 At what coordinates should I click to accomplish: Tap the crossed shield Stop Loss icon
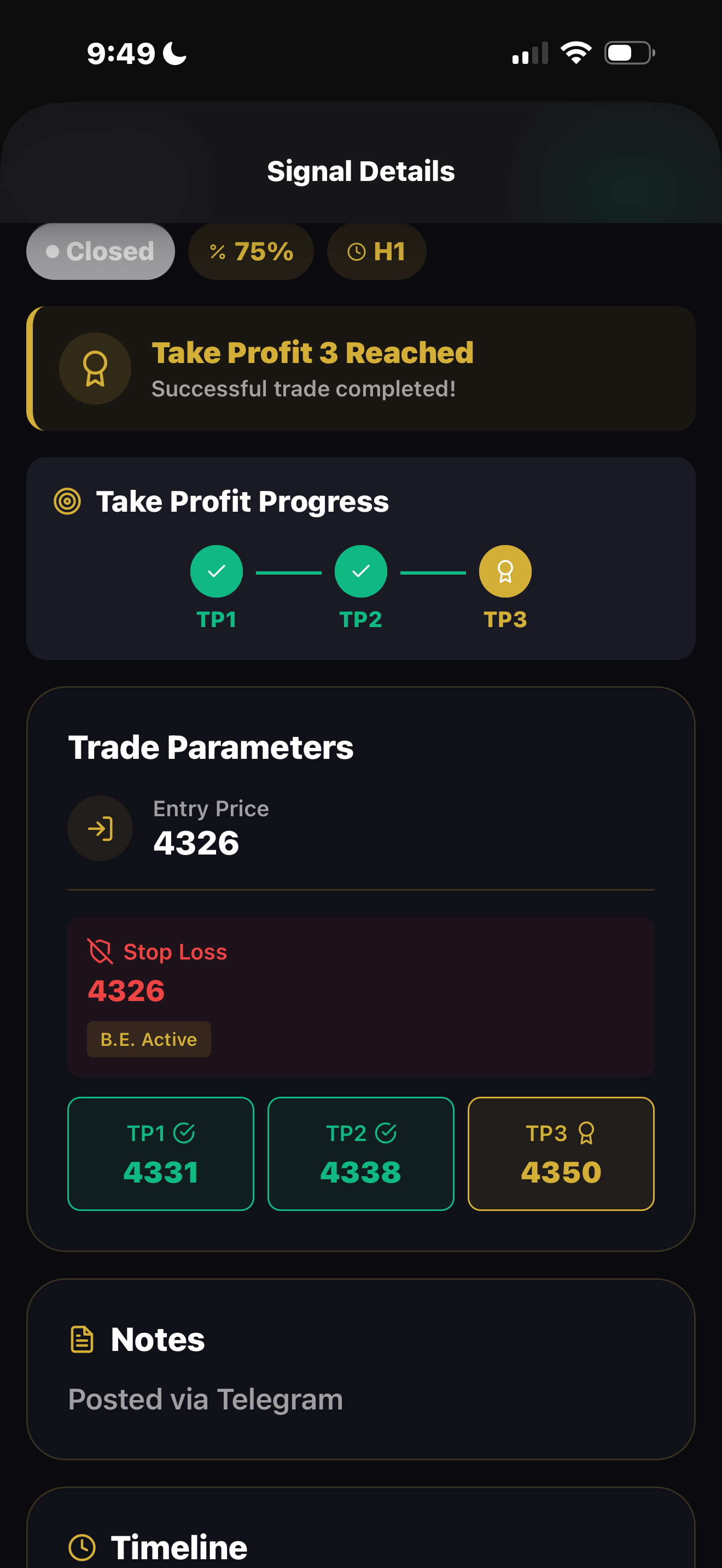point(101,951)
